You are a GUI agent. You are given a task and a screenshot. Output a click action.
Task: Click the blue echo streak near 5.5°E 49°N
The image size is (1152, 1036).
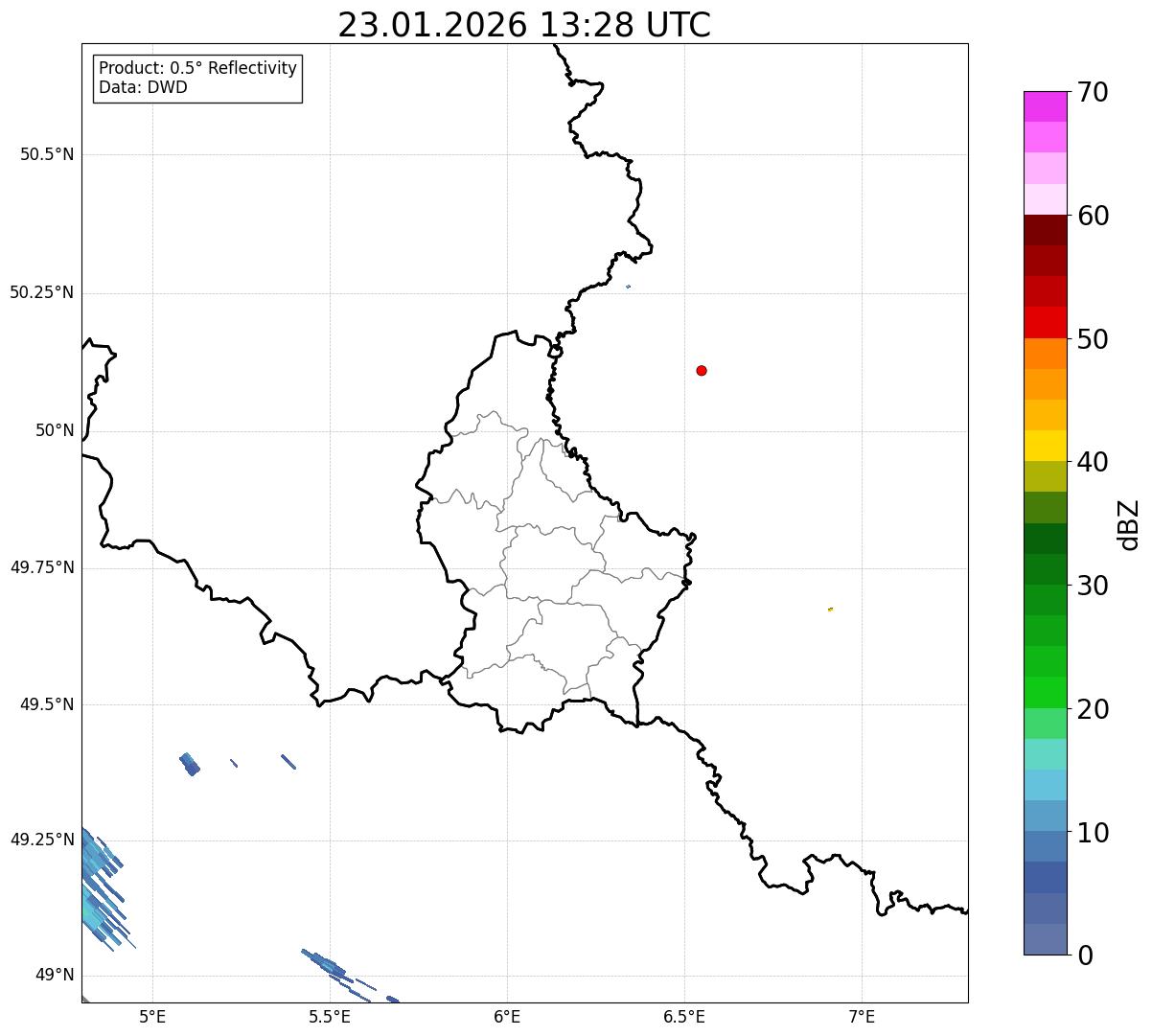point(328,964)
